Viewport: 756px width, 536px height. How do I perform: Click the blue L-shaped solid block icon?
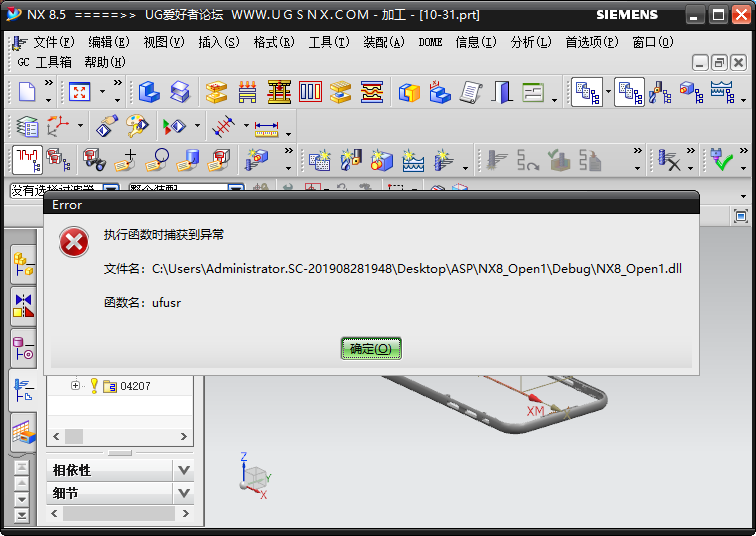click(x=149, y=92)
